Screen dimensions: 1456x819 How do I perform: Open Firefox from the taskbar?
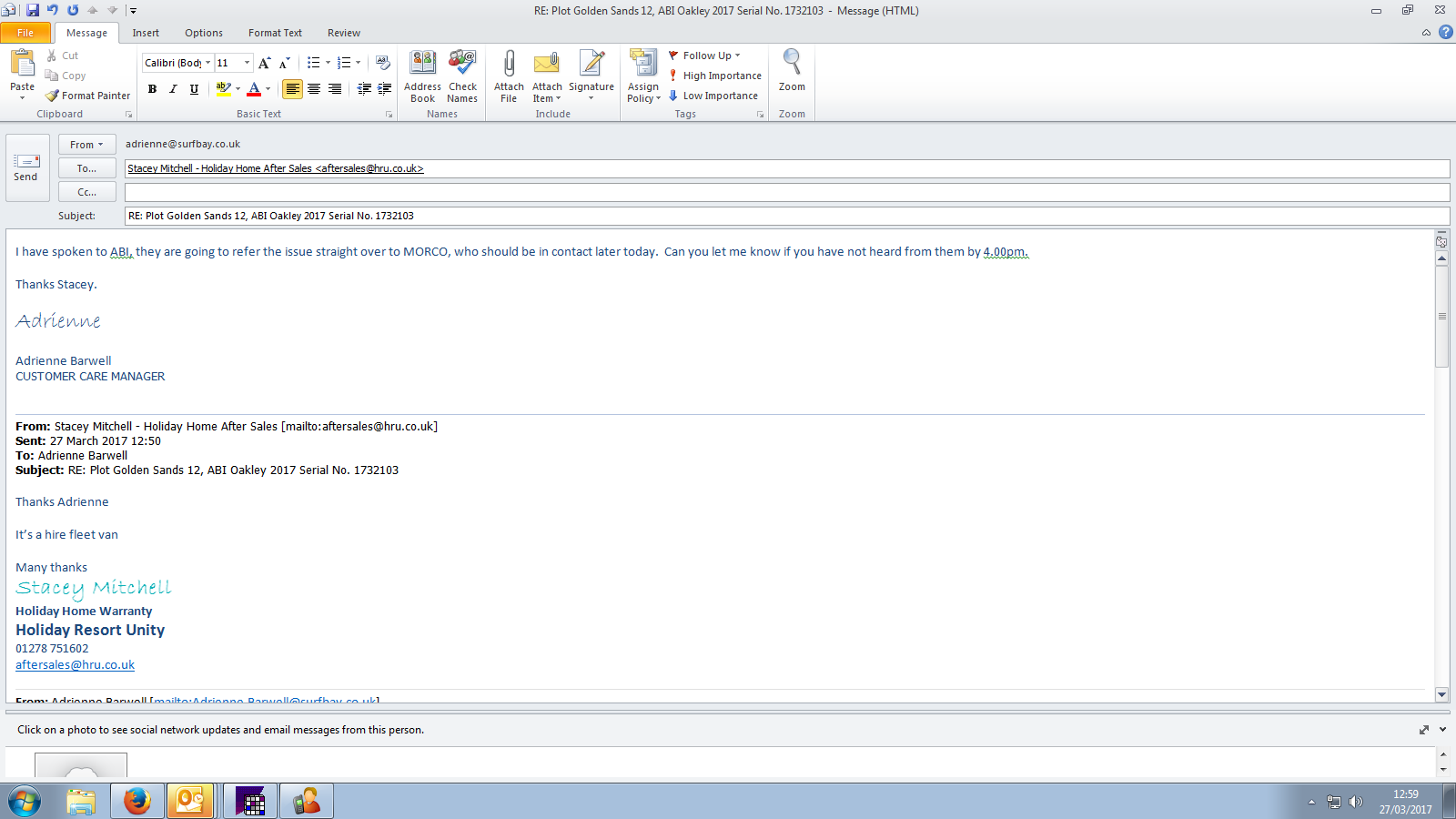pyautogui.click(x=137, y=801)
